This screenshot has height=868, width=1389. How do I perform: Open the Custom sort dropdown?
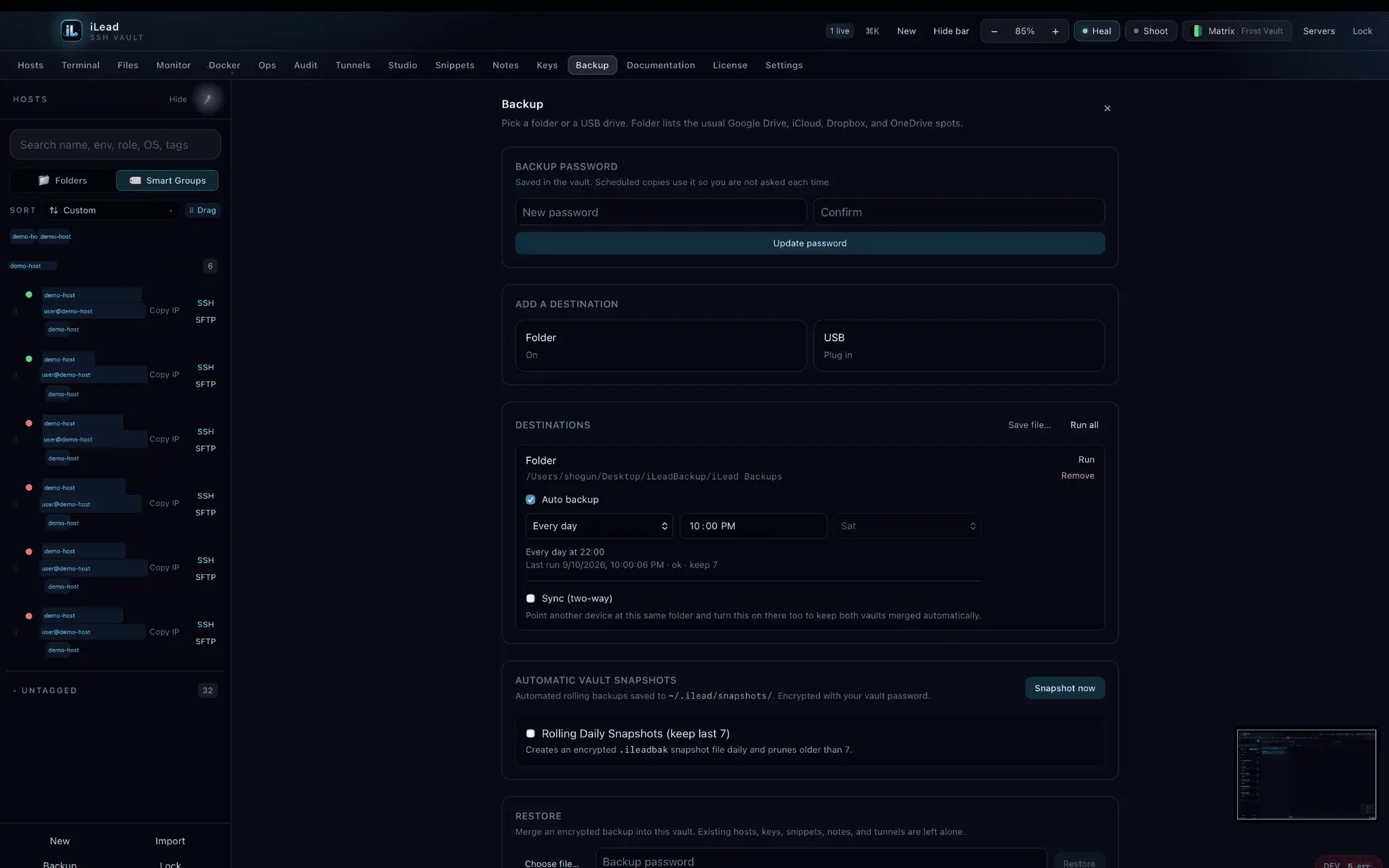112,210
